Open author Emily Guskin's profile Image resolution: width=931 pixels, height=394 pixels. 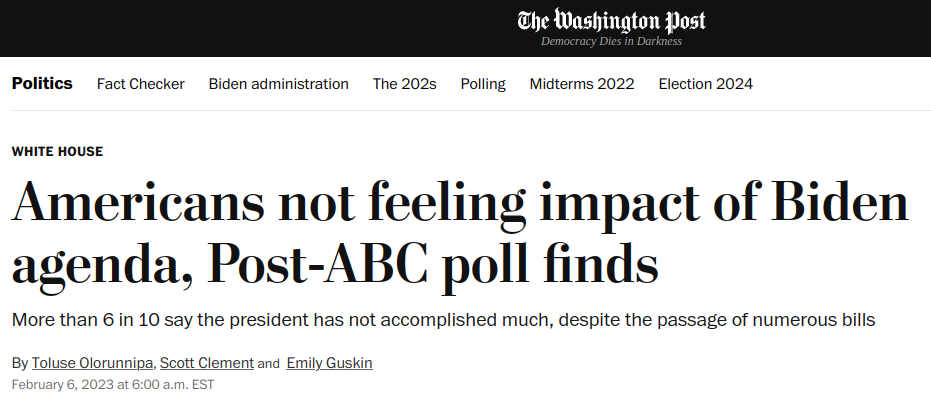coord(330,363)
